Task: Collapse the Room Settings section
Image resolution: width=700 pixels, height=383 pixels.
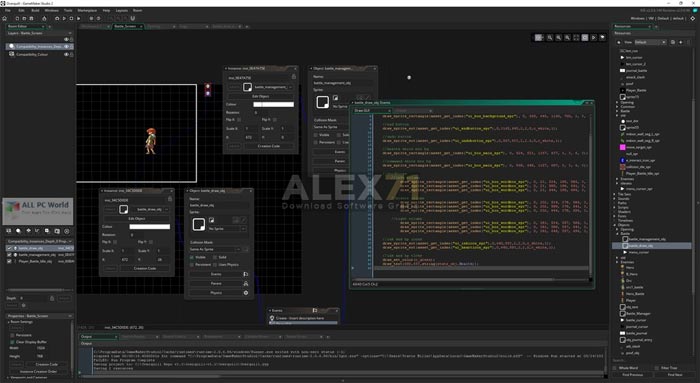Action: click(x=8, y=322)
